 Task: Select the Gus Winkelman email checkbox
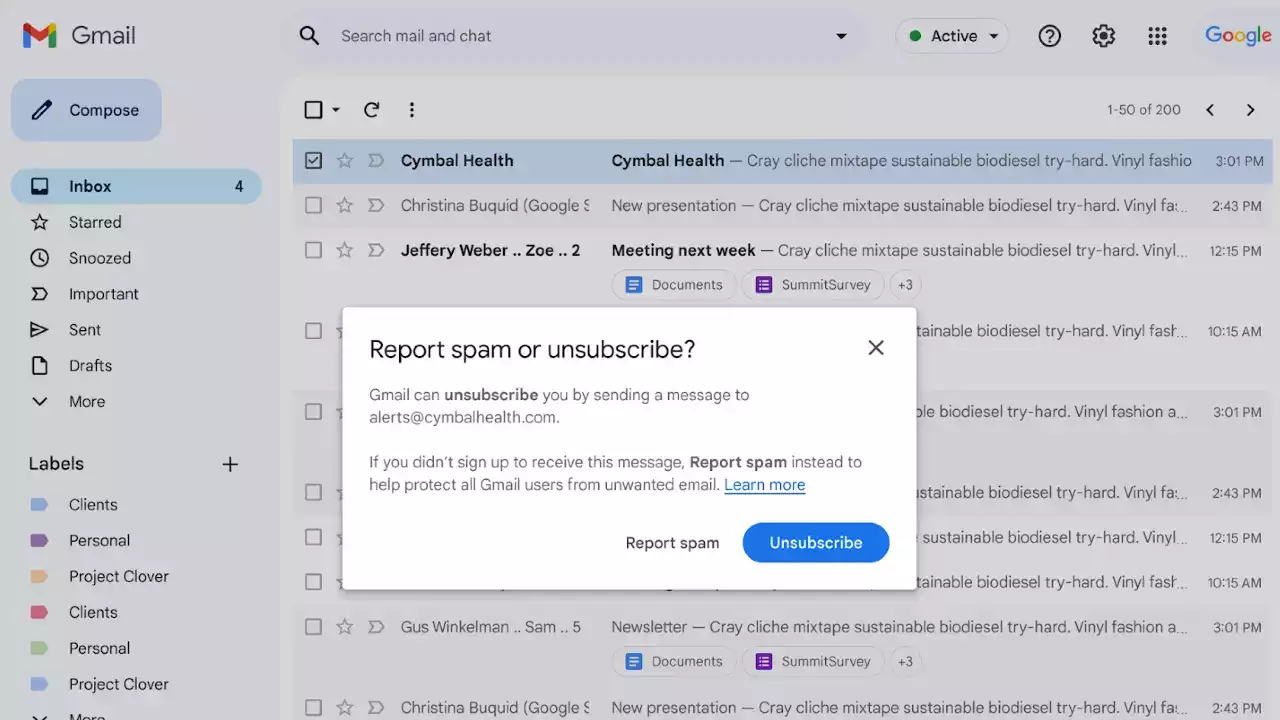(313, 627)
